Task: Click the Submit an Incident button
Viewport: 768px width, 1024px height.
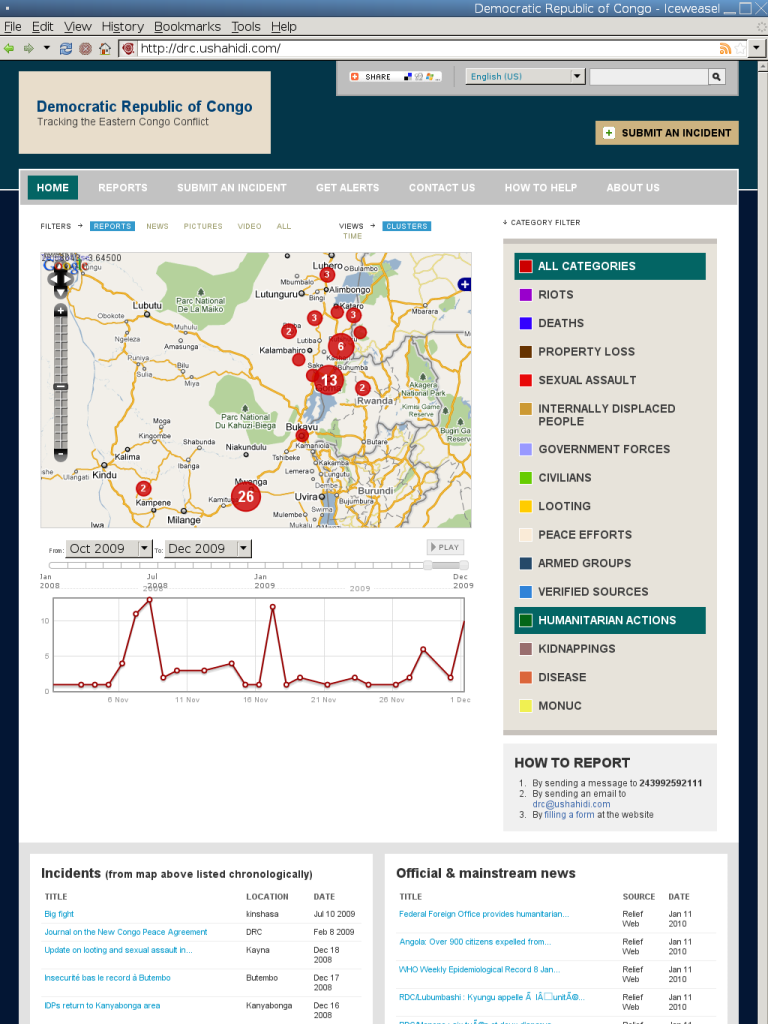Action: [x=667, y=133]
